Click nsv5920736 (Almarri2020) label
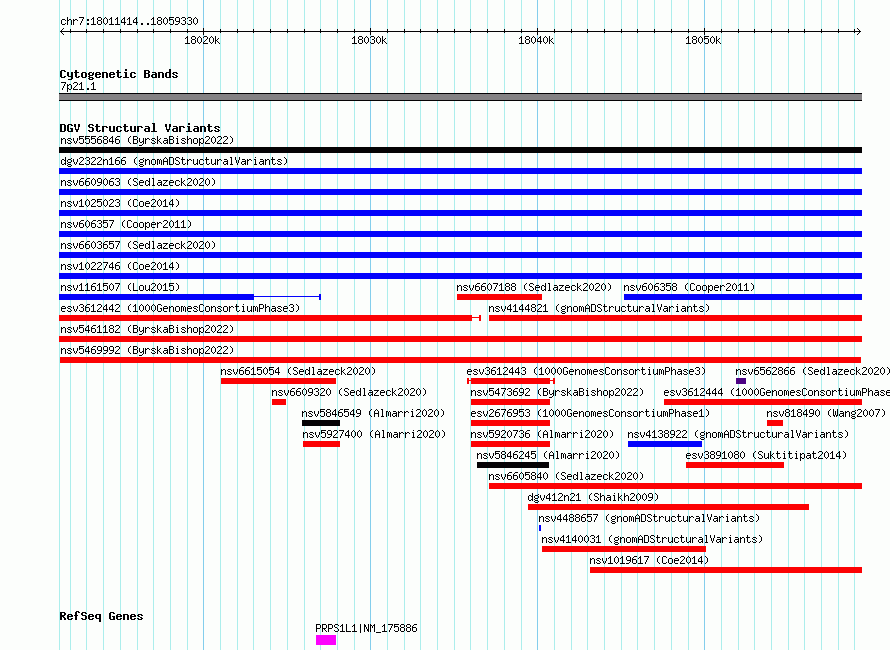The width and height of the screenshot is (890, 650). [543, 434]
